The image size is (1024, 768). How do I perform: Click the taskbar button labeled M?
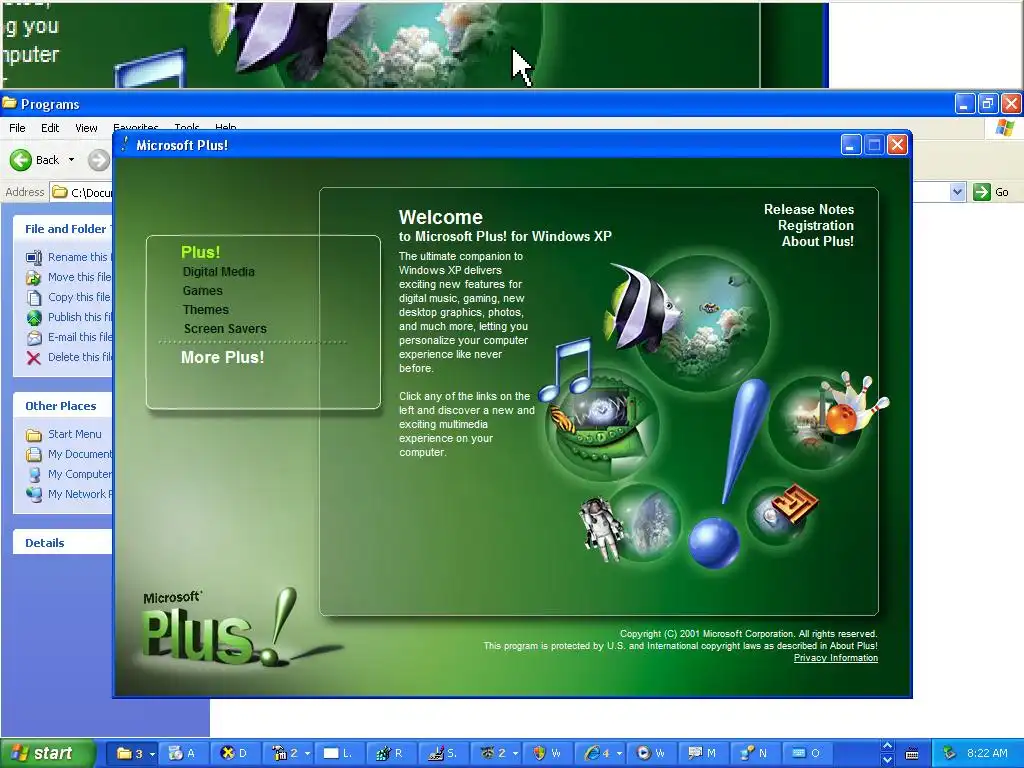click(704, 754)
